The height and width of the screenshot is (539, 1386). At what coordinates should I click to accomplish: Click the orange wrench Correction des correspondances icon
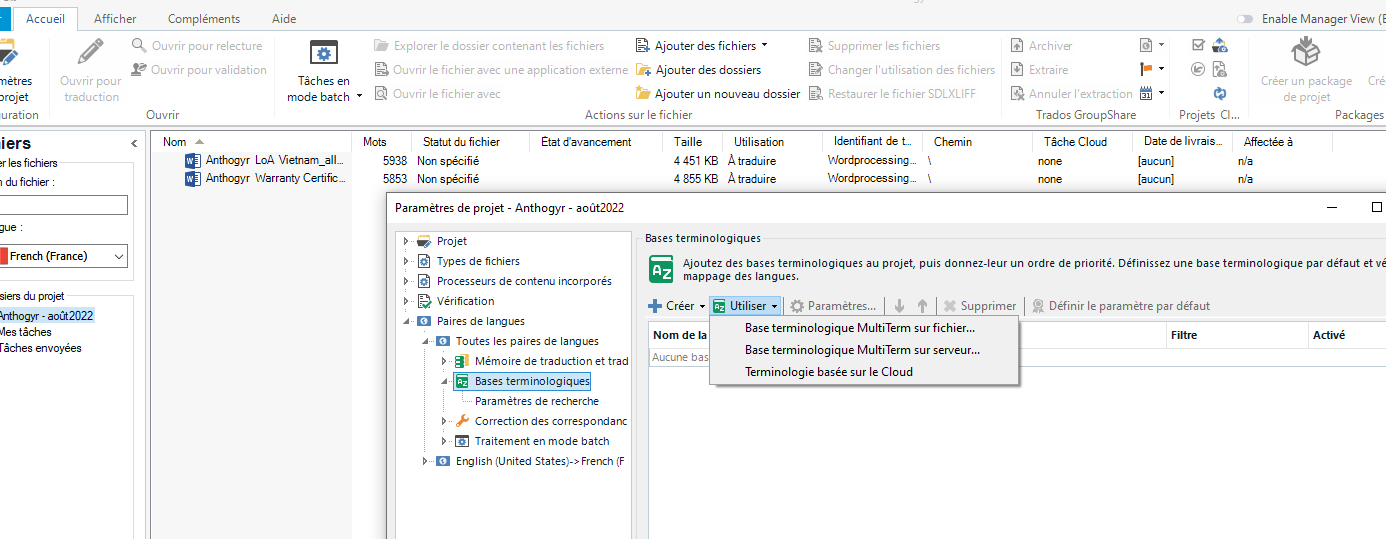pos(462,421)
